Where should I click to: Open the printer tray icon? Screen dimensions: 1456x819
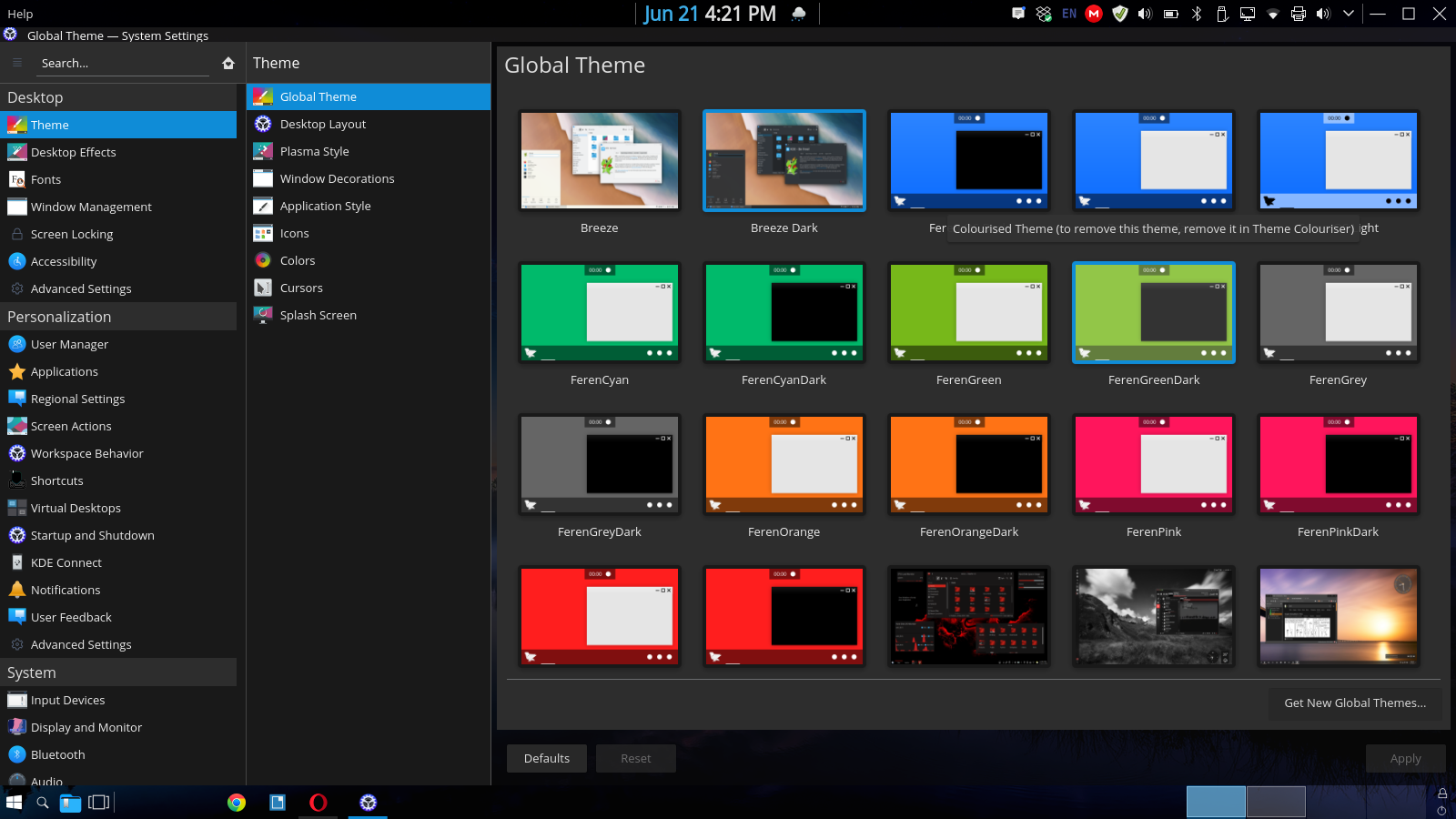tap(1299, 14)
